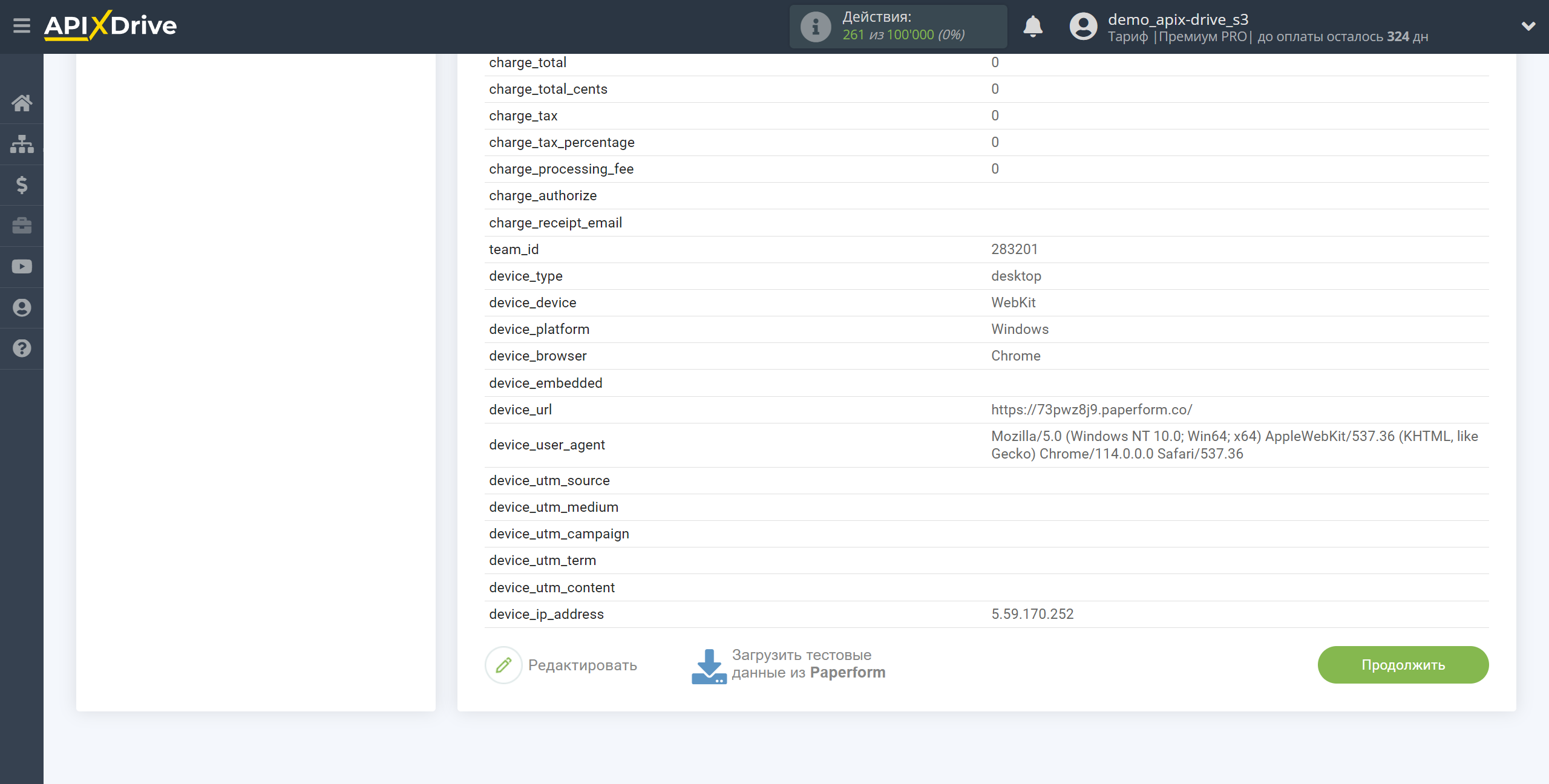The image size is (1549, 784).
Task: Select the team_id value 283201
Action: pos(1014,249)
